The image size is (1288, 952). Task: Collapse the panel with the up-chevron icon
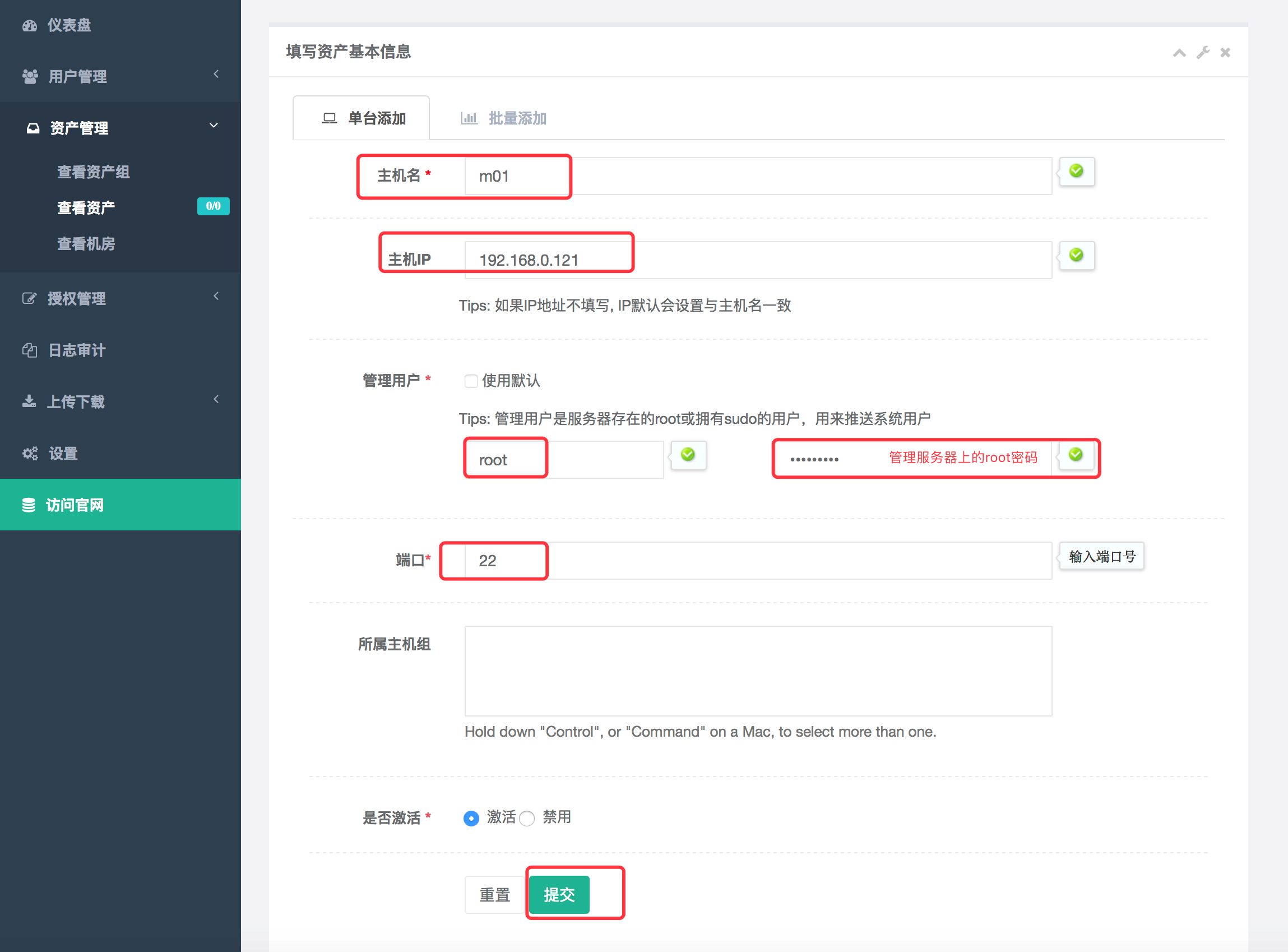tap(1179, 53)
